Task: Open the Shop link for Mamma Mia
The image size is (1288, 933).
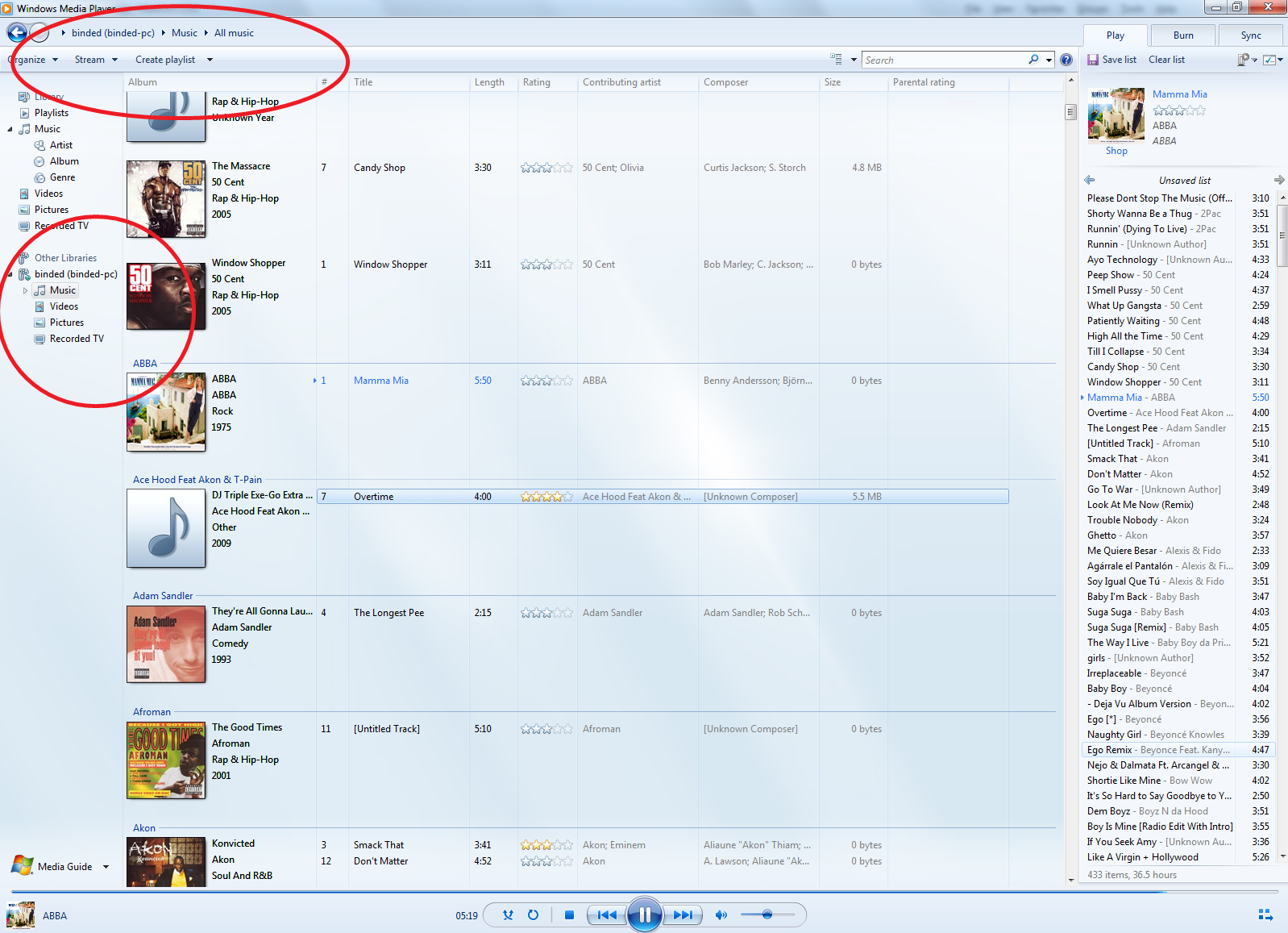Action: click(x=1116, y=151)
